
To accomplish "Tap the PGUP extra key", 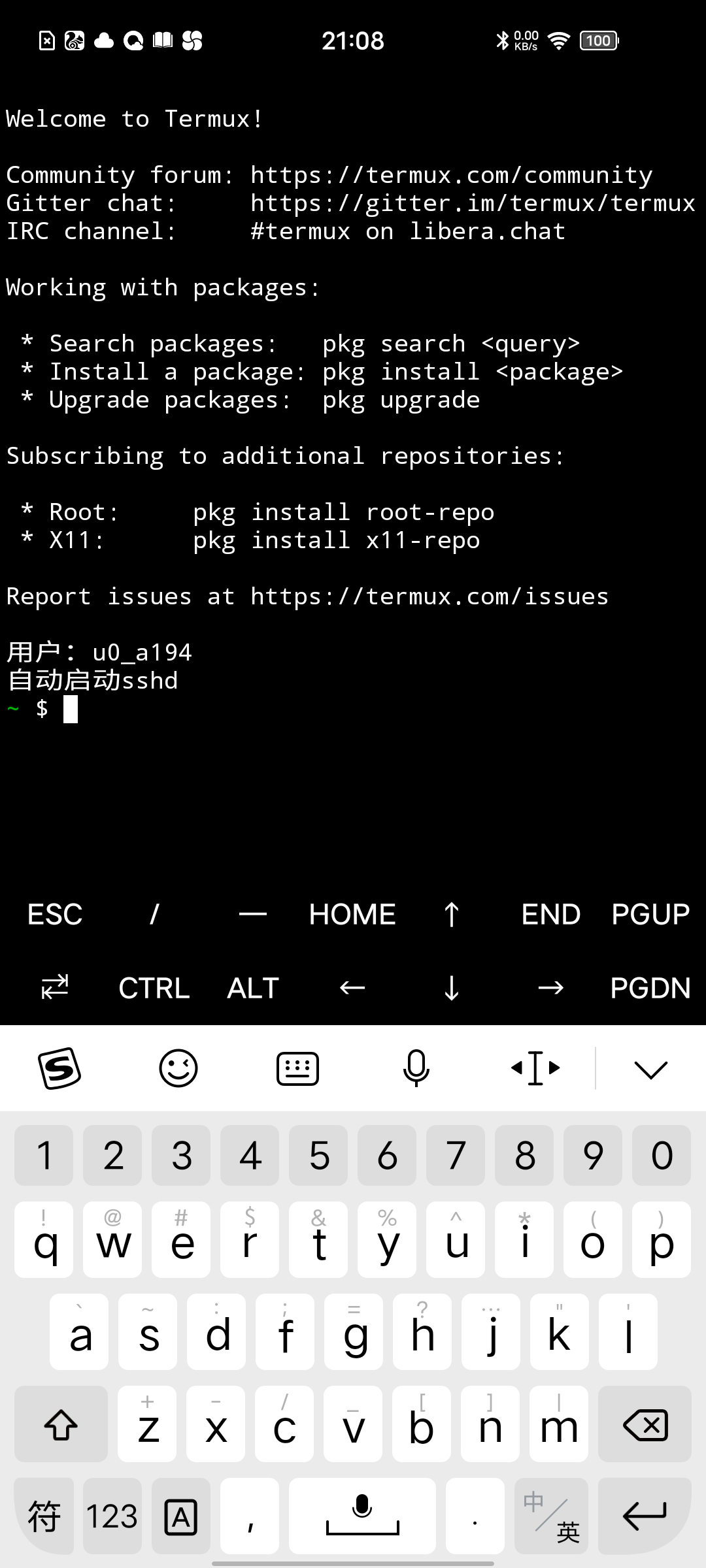I will click(x=650, y=914).
